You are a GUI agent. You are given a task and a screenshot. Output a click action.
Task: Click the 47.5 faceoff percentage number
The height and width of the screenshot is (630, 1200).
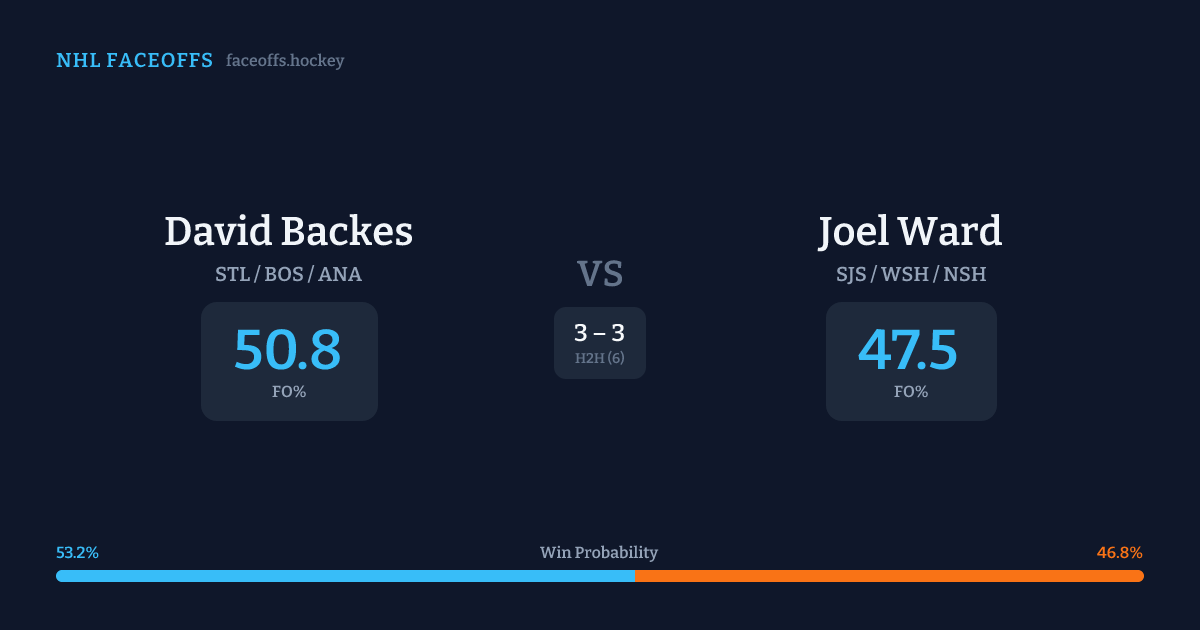tap(909, 351)
